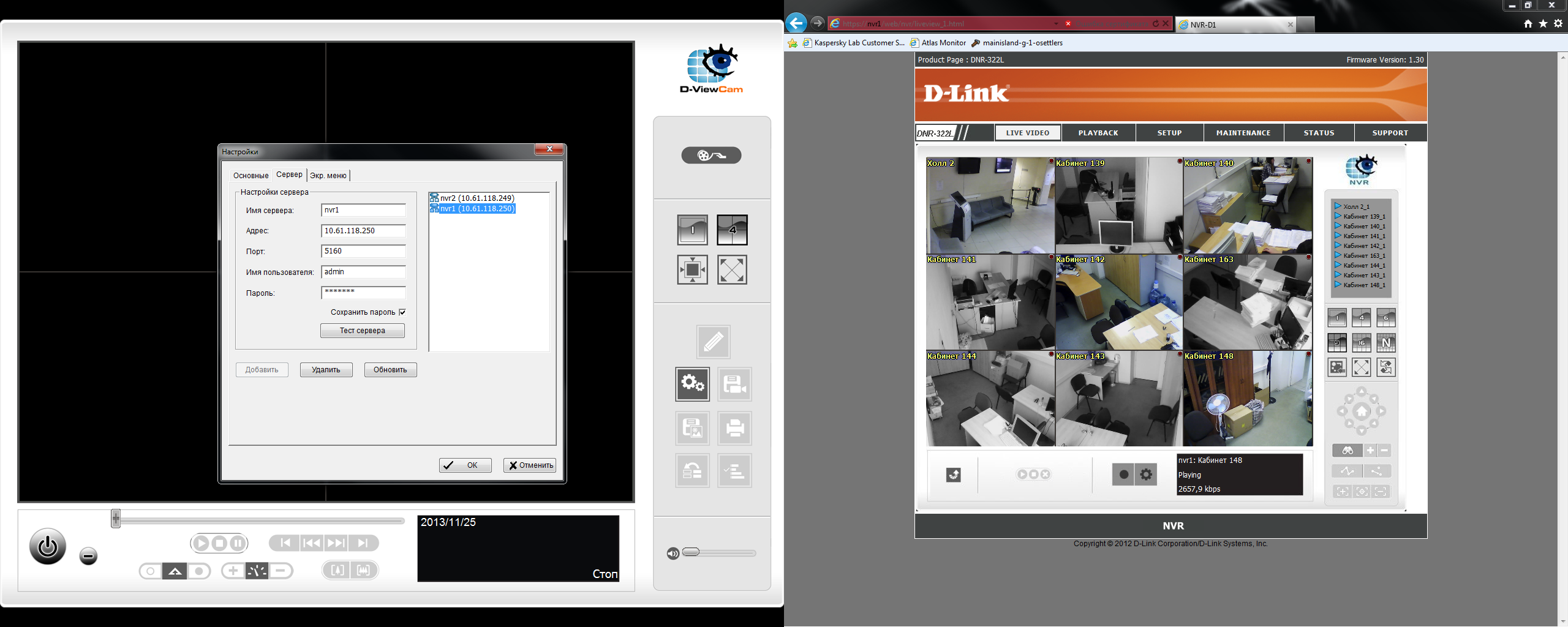
Task: Select nvr1 (10.61.118.250) in server list
Action: [472, 209]
